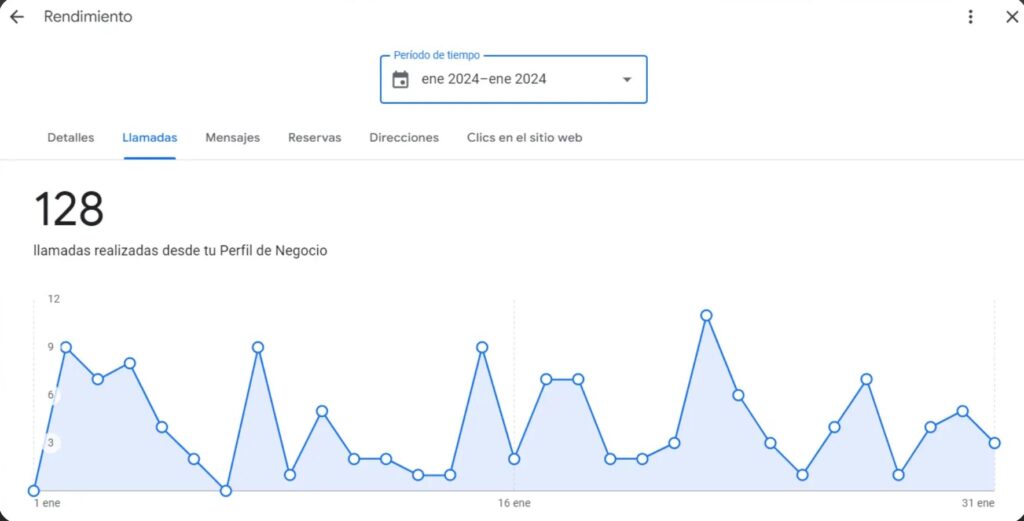Screen dimensions: 1024x521
Task: Go to the Reservas tab
Action: click(315, 138)
